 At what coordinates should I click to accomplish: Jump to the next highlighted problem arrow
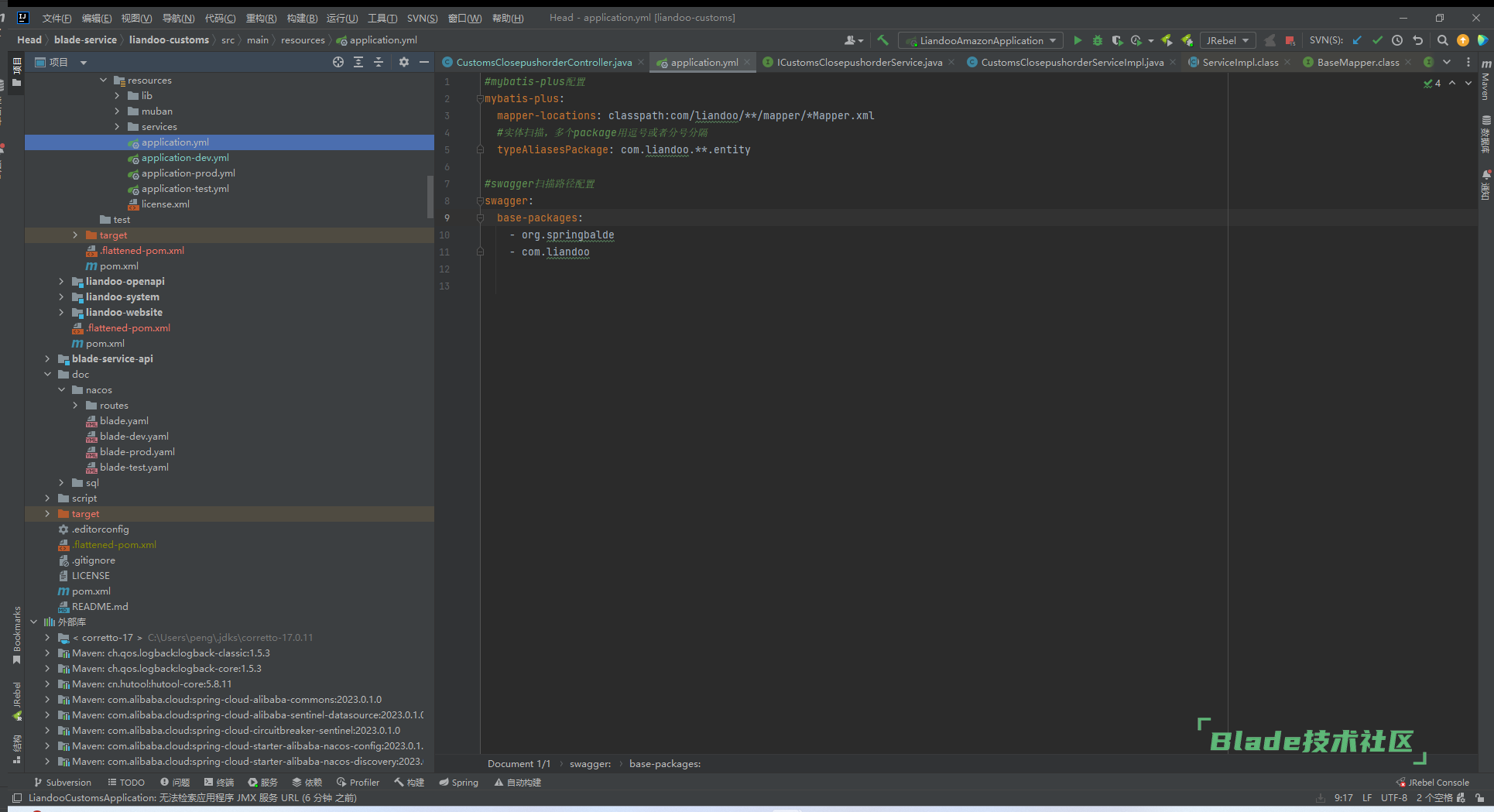[x=1468, y=83]
